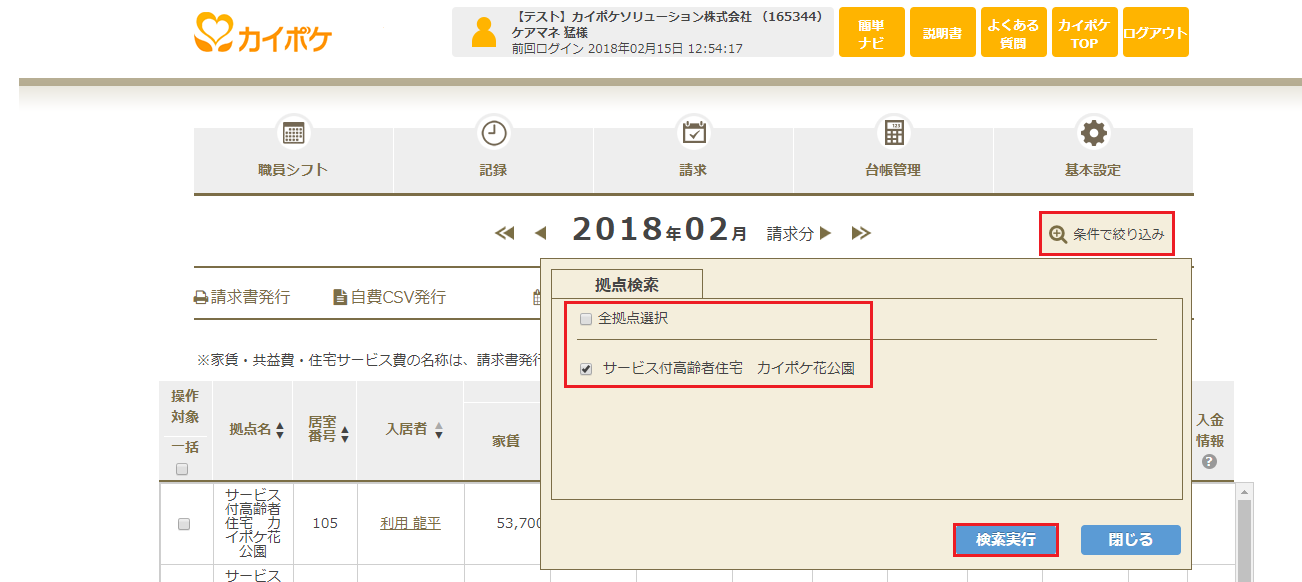
Task: Click the 家賃 column header
Action: tap(506, 441)
